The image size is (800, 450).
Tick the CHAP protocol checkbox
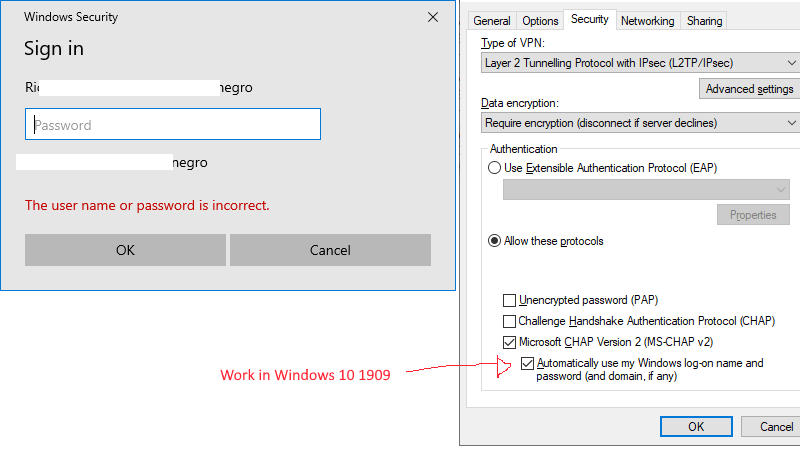[509, 321]
